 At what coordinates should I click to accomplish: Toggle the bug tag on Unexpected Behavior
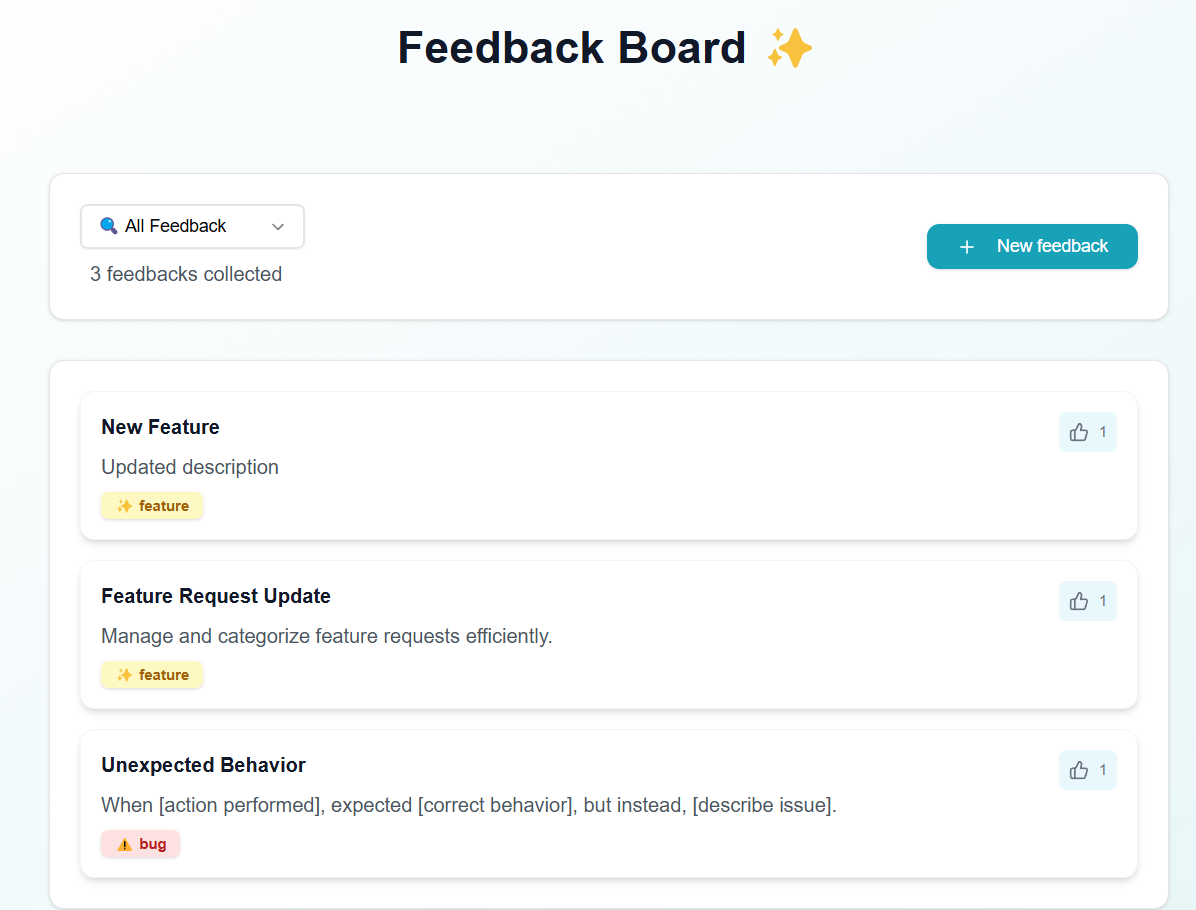[140, 844]
